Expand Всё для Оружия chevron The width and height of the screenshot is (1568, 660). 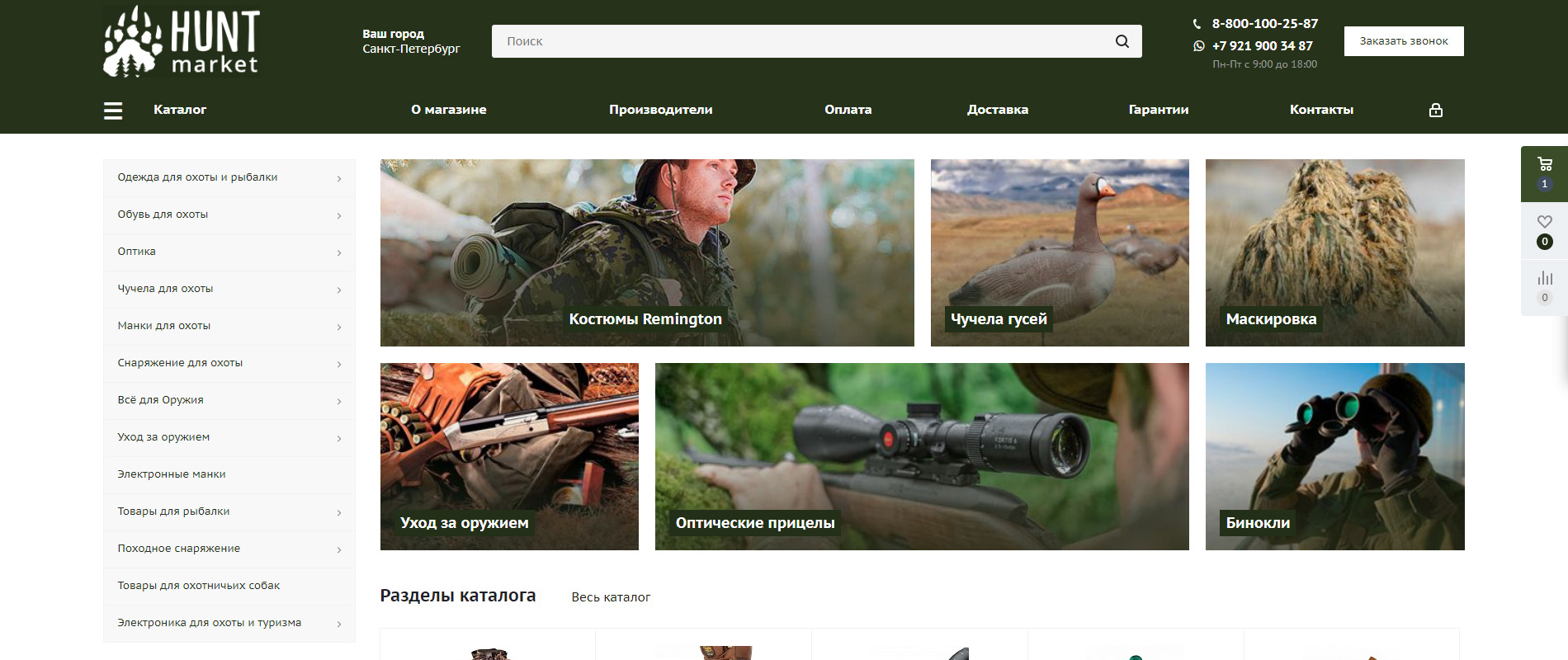coord(339,401)
